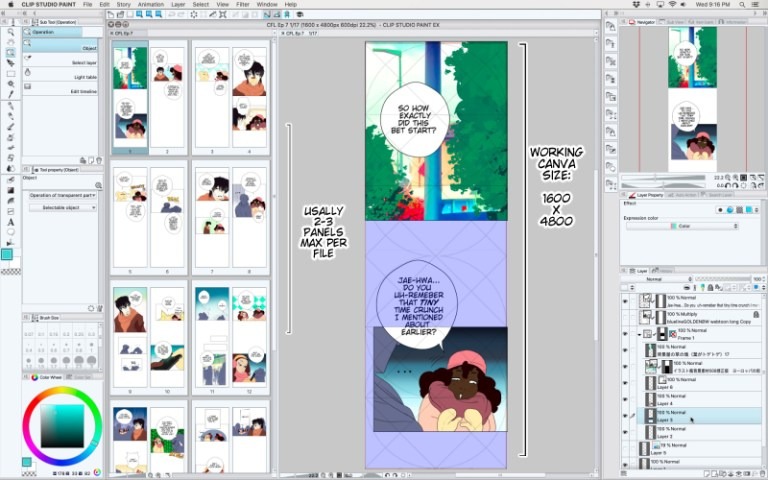This screenshot has width=768, height=480.
Task: Select the Pen tool in toolbar
Action: (11, 106)
